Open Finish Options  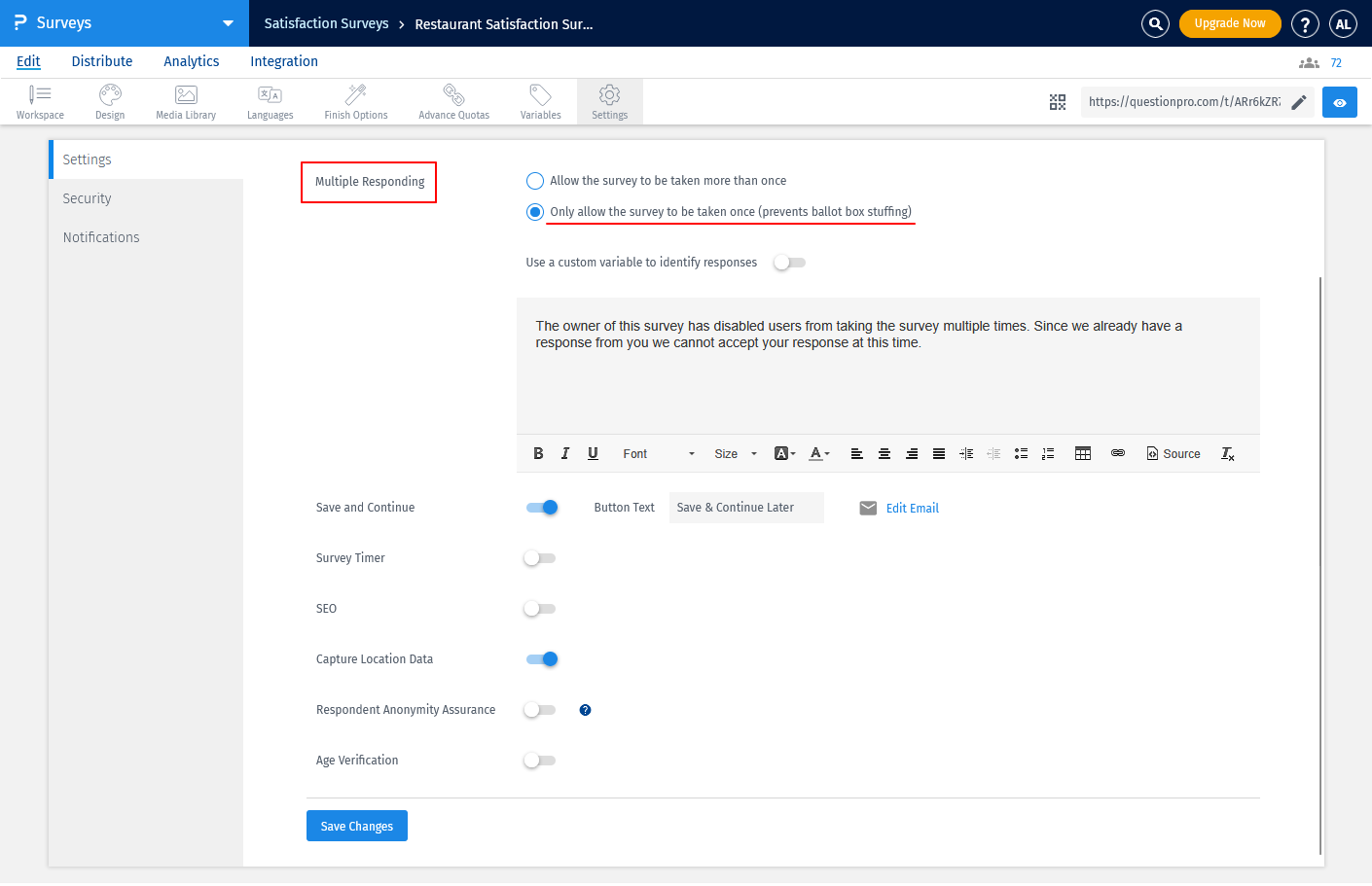[x=355, y=101]
